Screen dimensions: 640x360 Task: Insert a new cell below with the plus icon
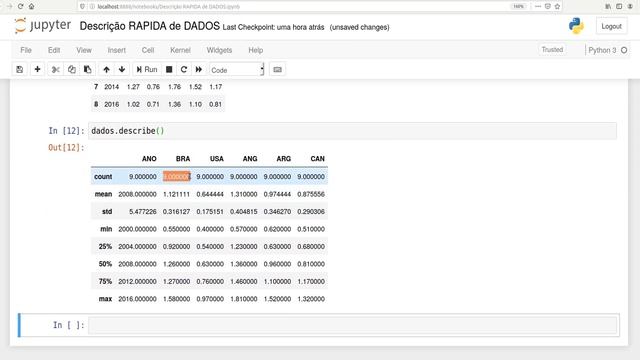[37, 69]
